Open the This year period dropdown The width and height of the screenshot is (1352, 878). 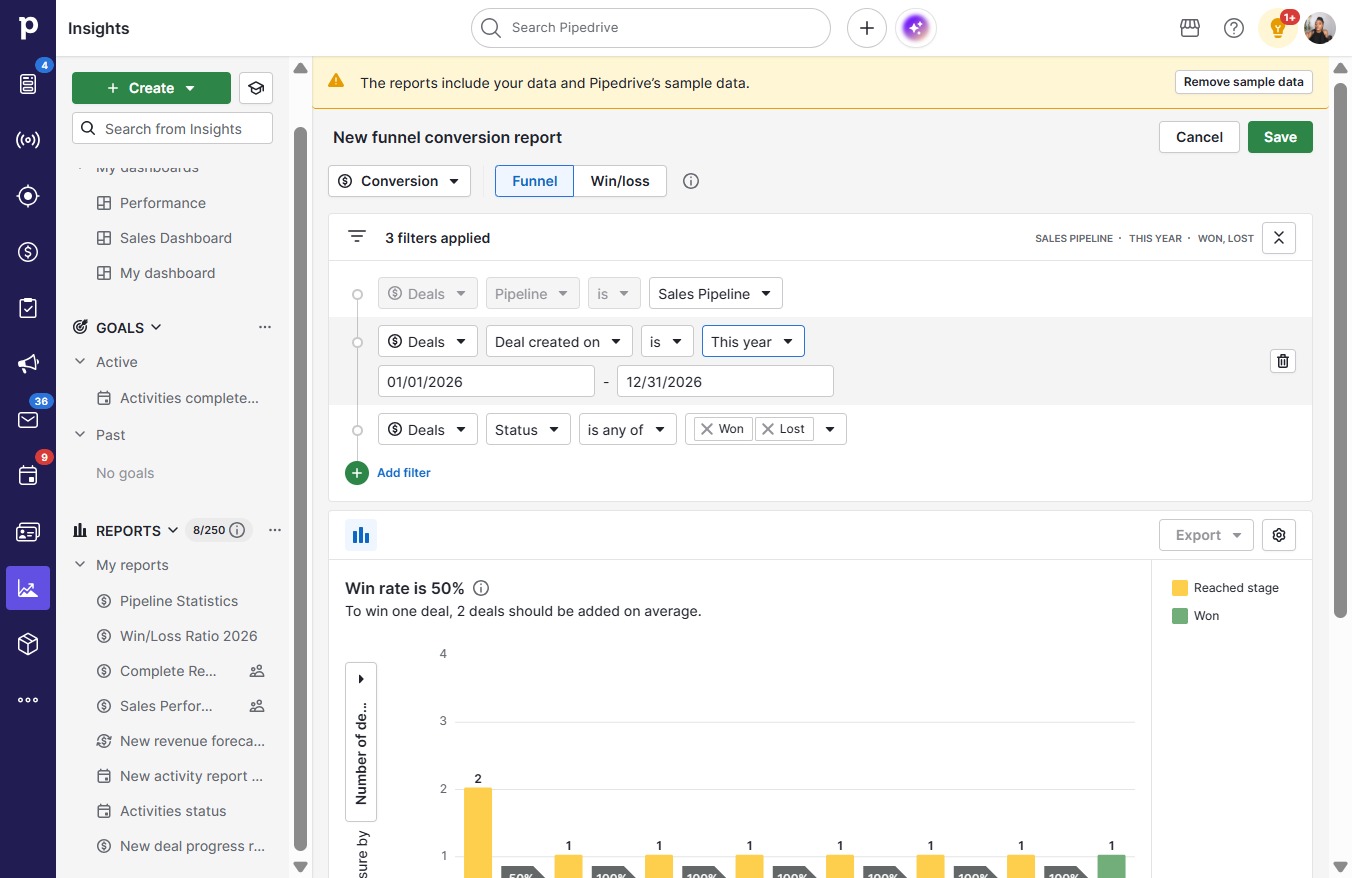[753, 342]
